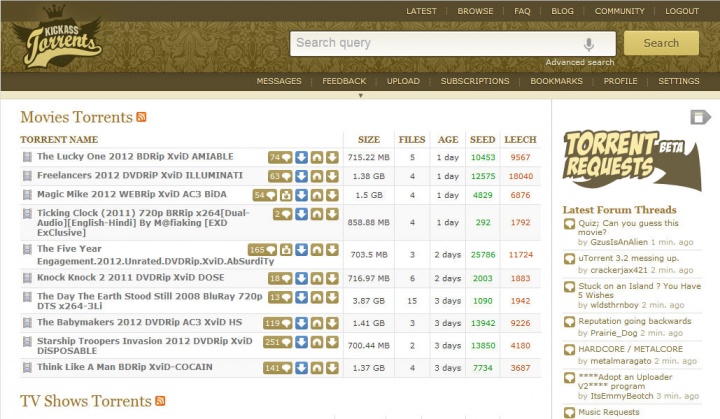Open the 74 comments bubble for The Lucky One
Screen dimensions: 720x419
pyautogui.click(x=280, y=158)
